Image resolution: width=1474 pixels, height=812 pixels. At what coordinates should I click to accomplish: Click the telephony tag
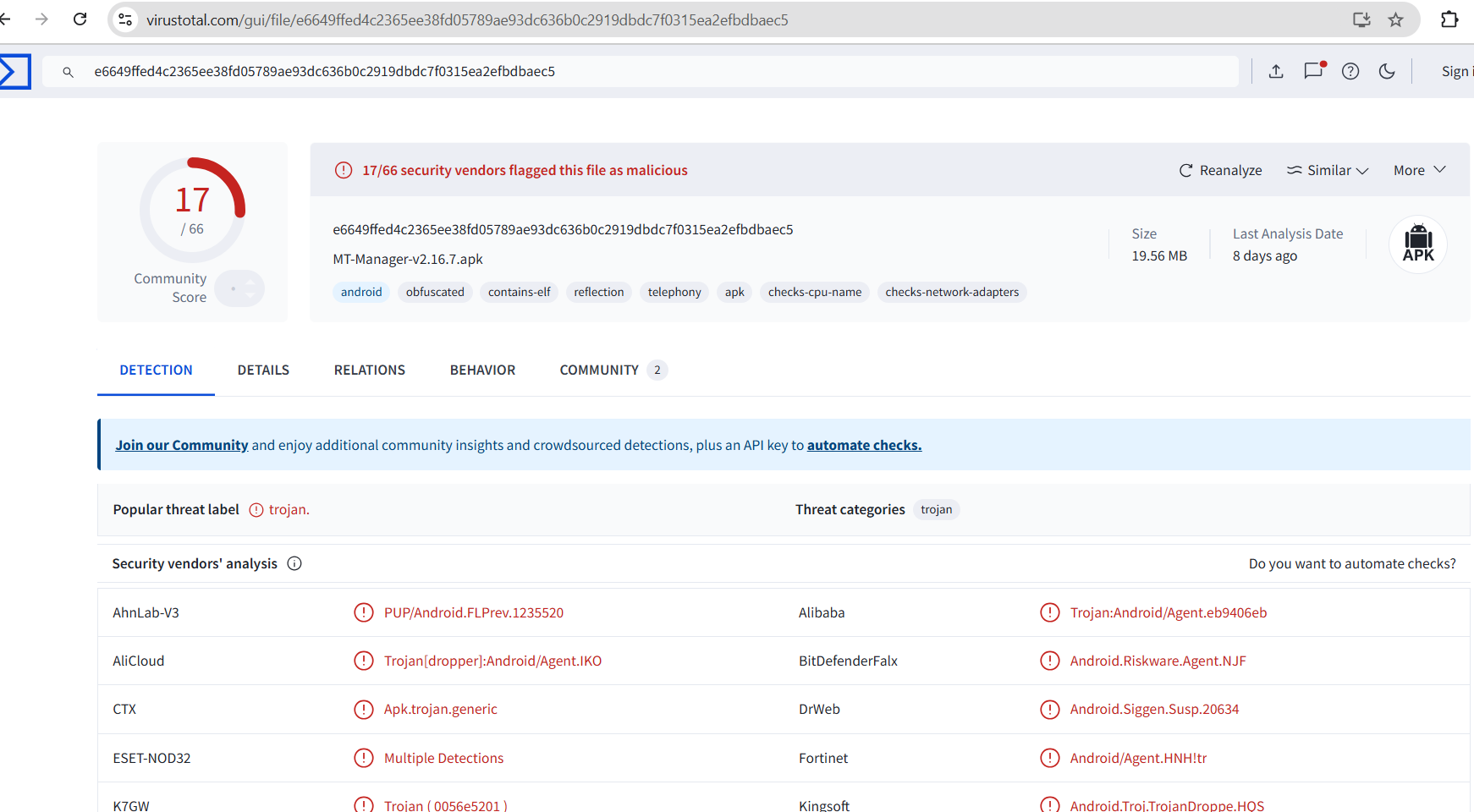click(x=674, y=292)
